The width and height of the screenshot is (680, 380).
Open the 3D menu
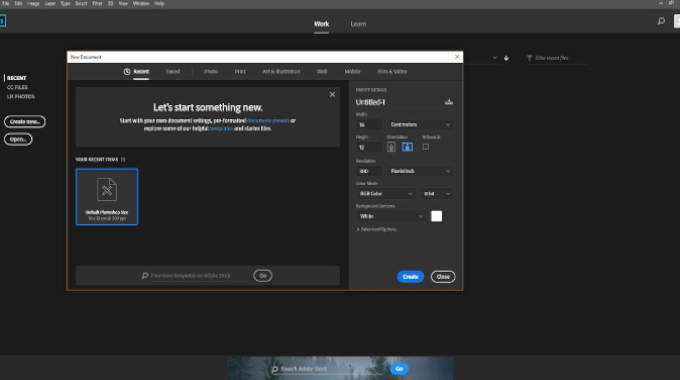click(x=110, y=3)
